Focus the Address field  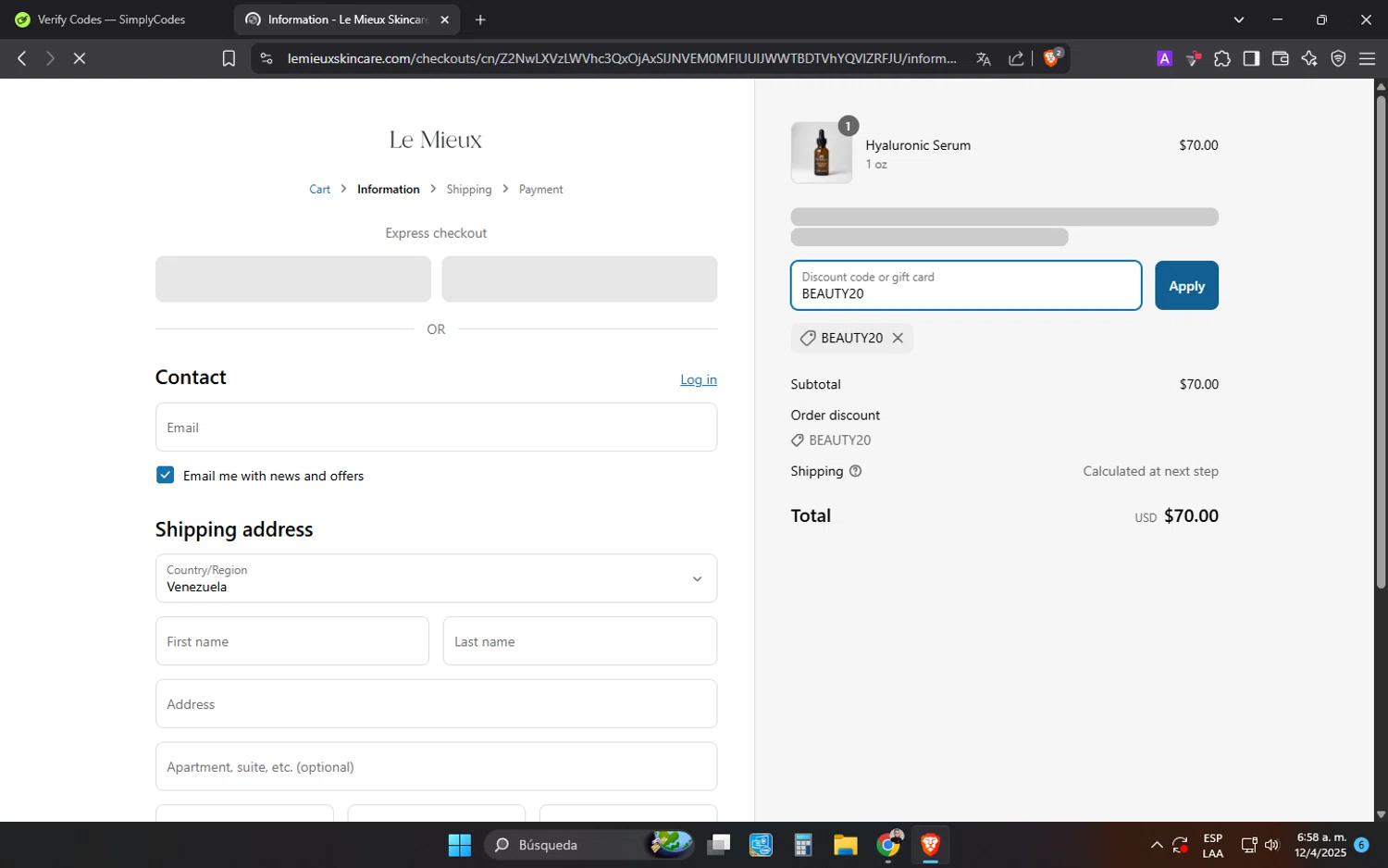click(436, 703)
